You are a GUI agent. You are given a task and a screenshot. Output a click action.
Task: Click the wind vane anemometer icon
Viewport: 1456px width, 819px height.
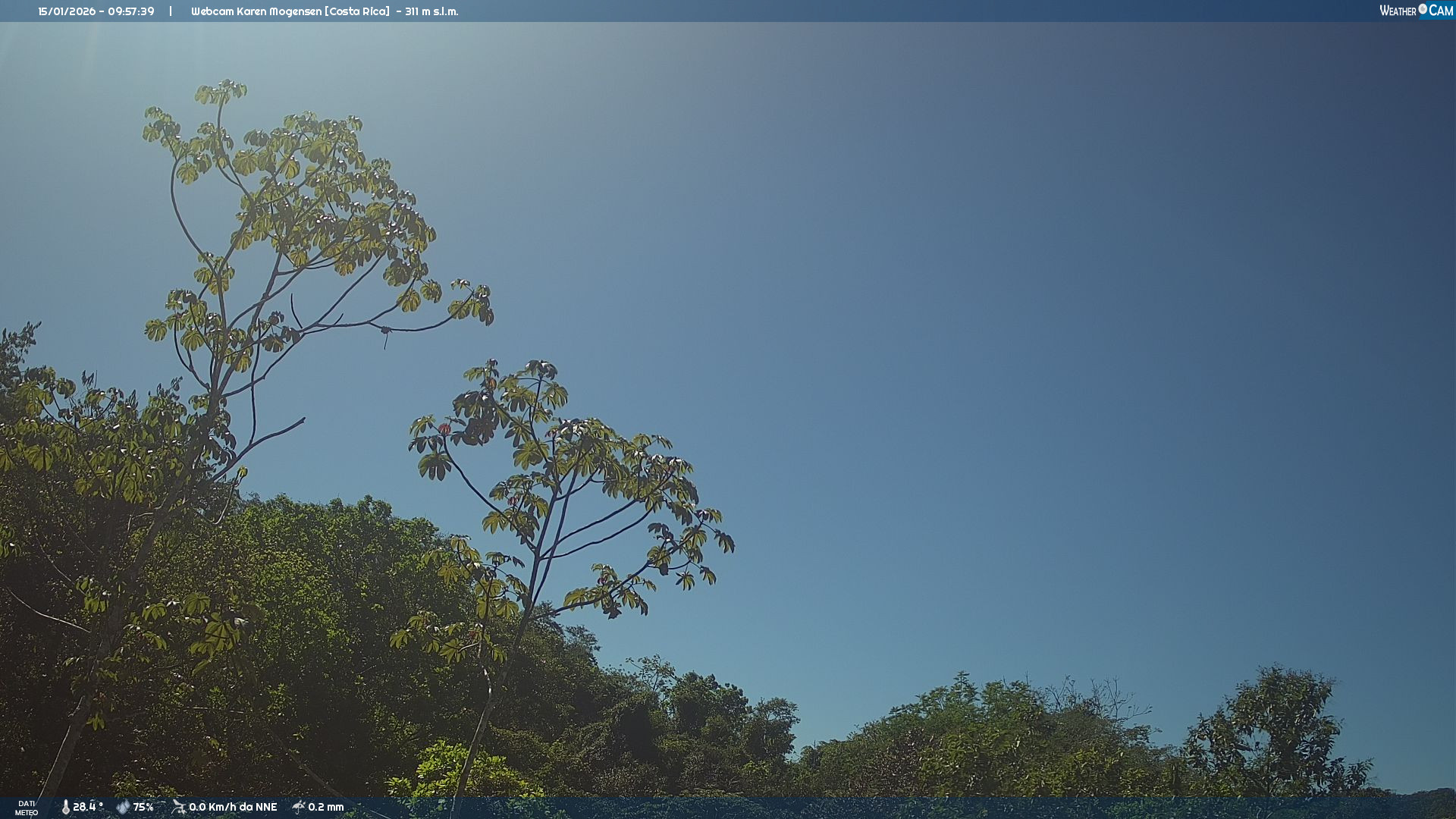click(x=178, y=807)
